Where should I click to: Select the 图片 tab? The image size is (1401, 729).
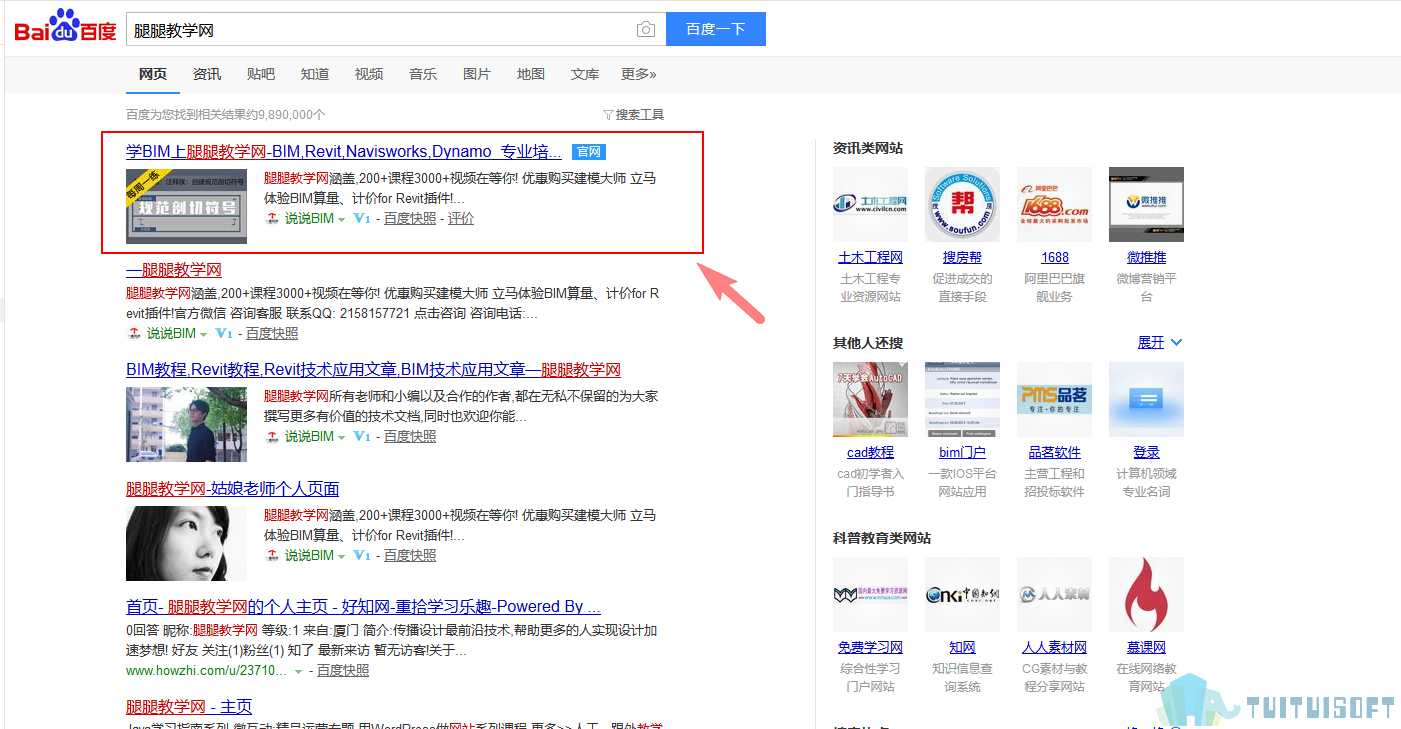tap(477, 74)
